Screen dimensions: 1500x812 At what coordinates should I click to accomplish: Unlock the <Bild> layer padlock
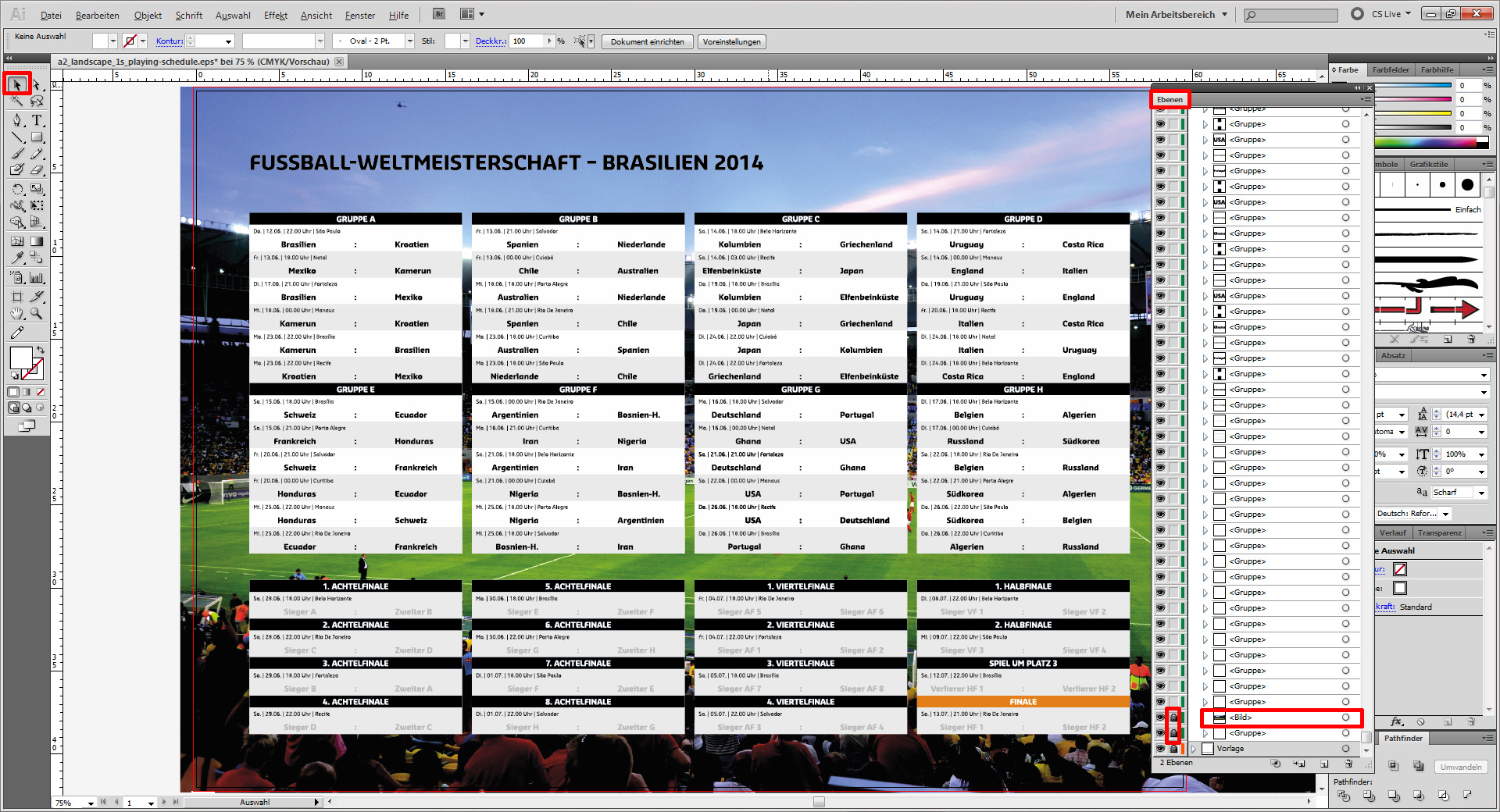pos(1174,718)
